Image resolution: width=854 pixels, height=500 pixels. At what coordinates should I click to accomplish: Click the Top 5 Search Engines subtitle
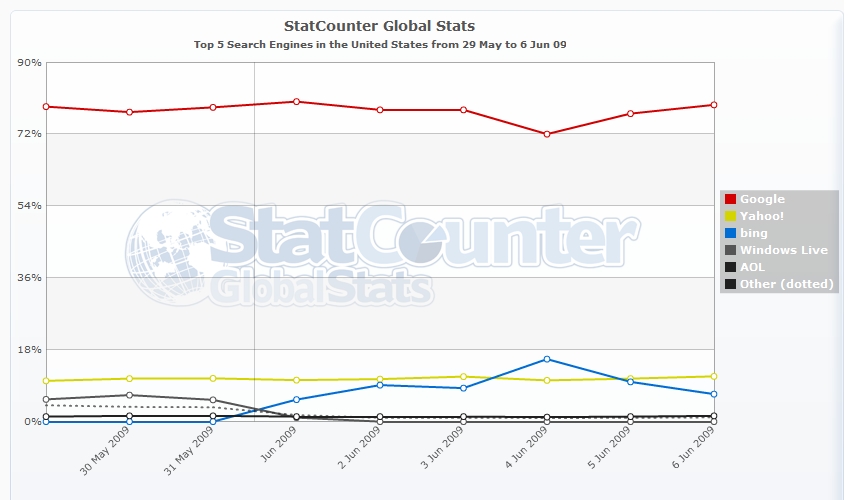coord(380,45)
